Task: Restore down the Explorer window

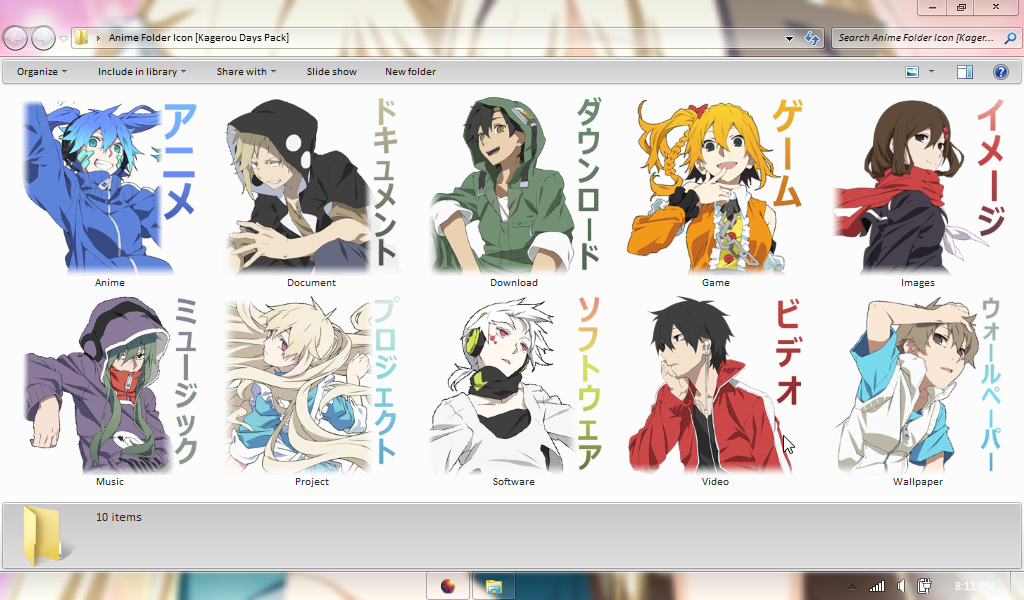Action: (961, 7)
